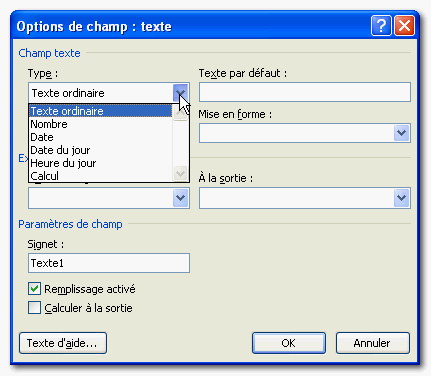The image size is (431, 376).
Task: Expand the entry macro dropdown below the list
Action: pos(181,198)
